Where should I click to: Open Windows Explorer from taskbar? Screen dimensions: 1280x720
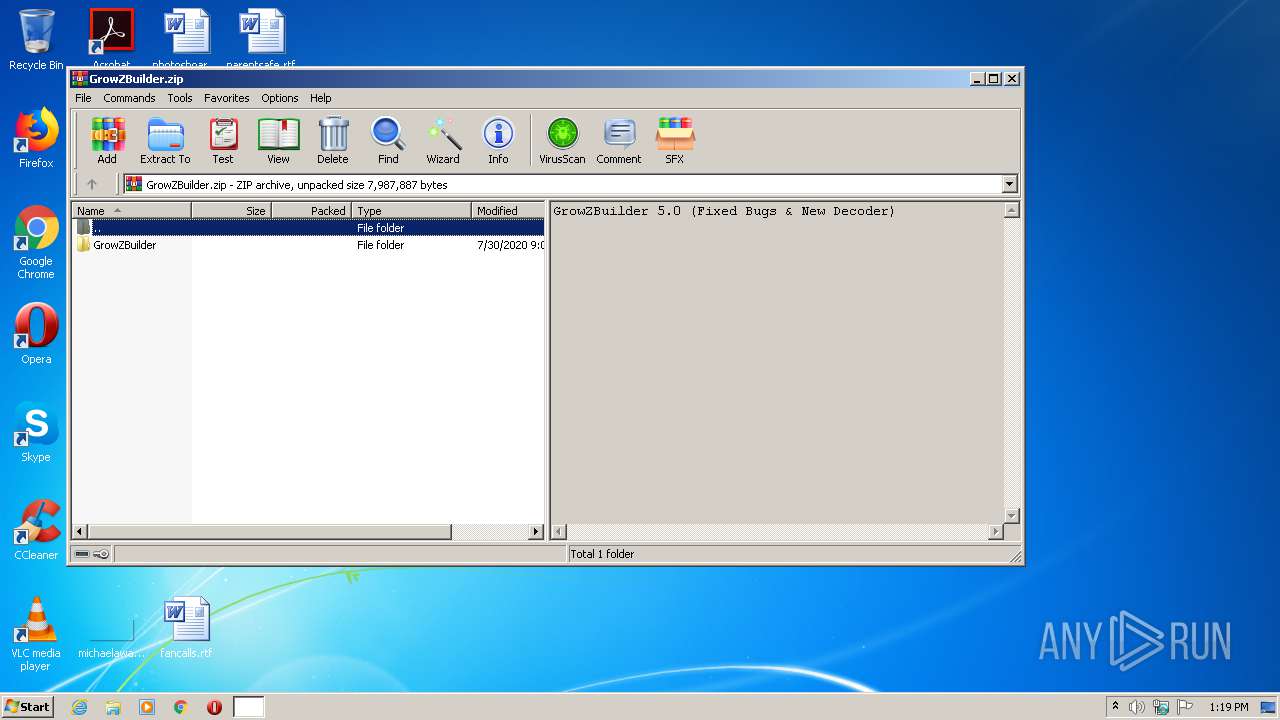click(x=113, y=707)
